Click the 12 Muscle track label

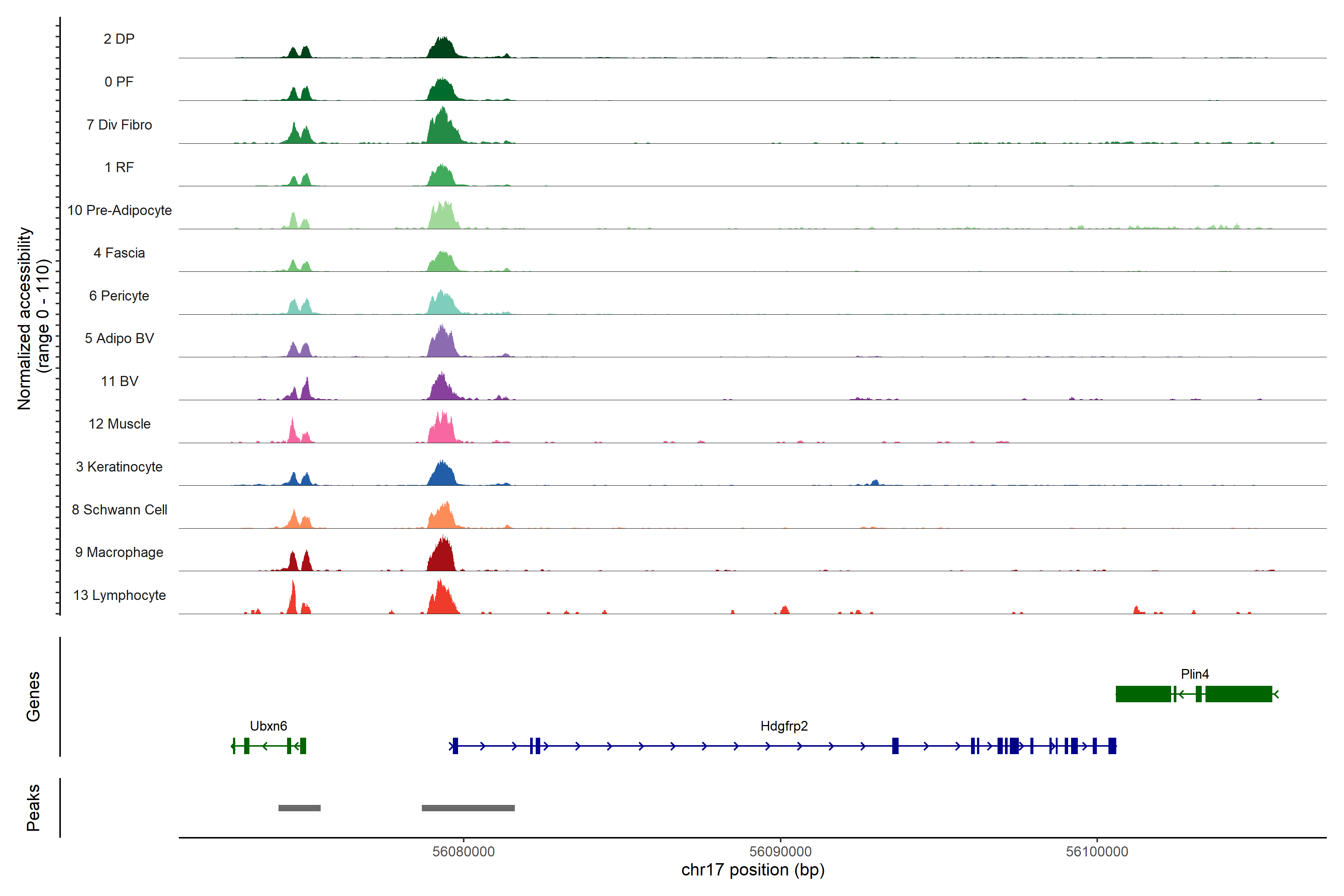(x=119, y=424)
